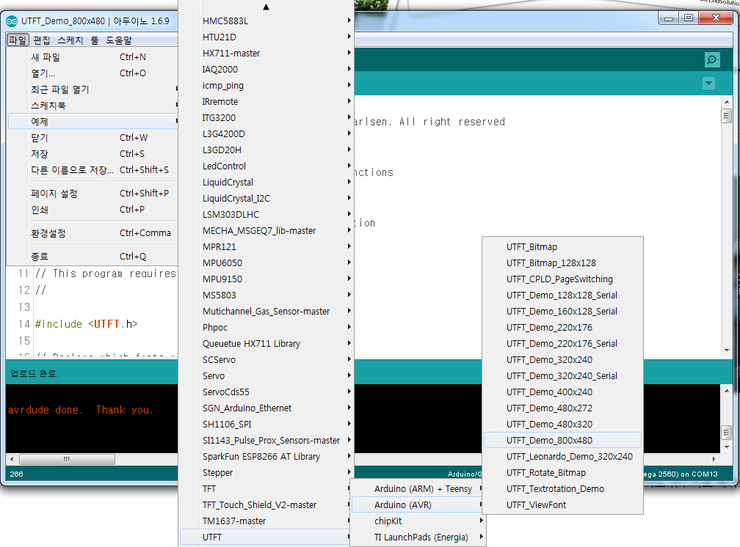
Task: Open Stepper library examples
Action: 266,472
